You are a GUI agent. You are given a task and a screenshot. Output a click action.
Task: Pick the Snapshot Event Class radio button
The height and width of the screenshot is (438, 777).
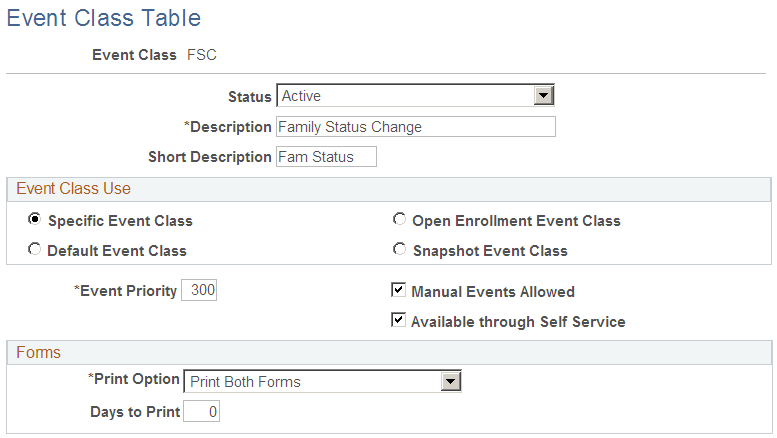[400, 250]
